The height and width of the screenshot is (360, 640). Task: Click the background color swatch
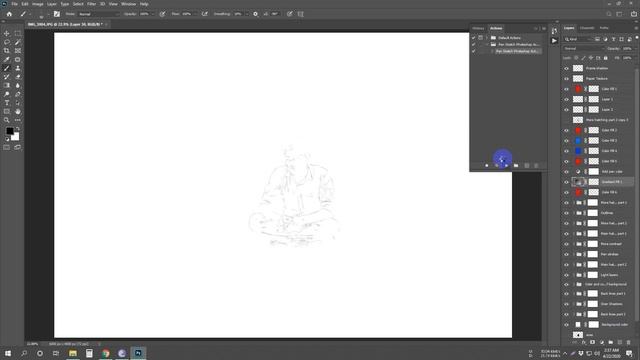tap(16, 137)
